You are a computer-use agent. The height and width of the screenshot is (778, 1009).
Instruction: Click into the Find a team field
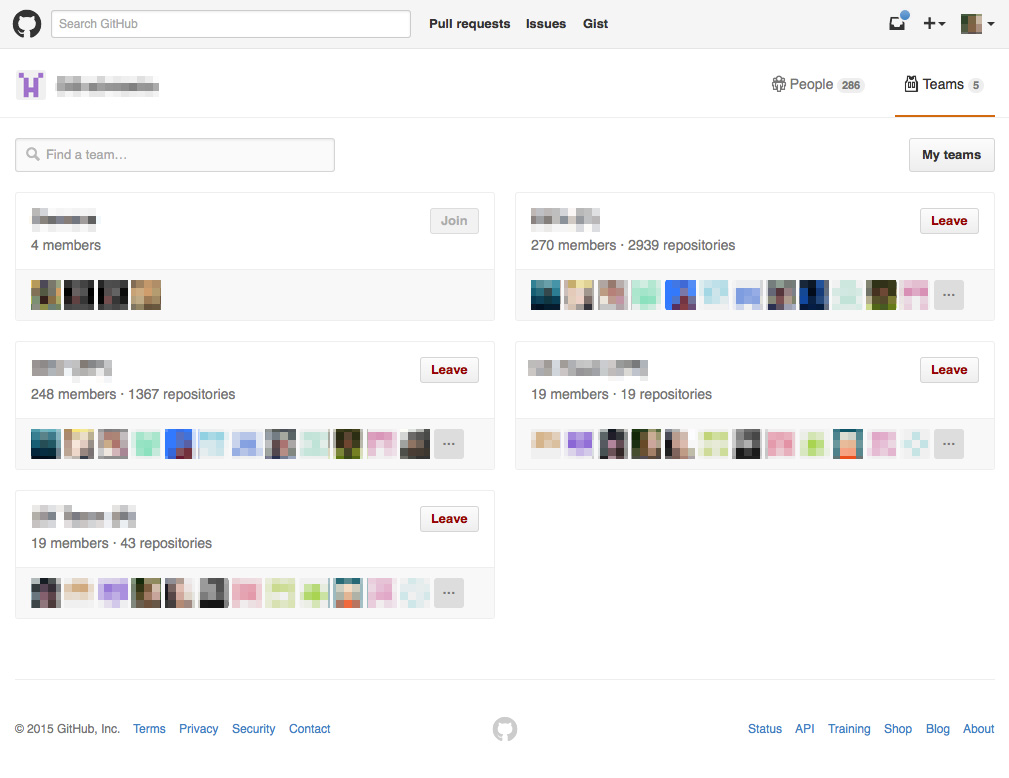point(175,155)
